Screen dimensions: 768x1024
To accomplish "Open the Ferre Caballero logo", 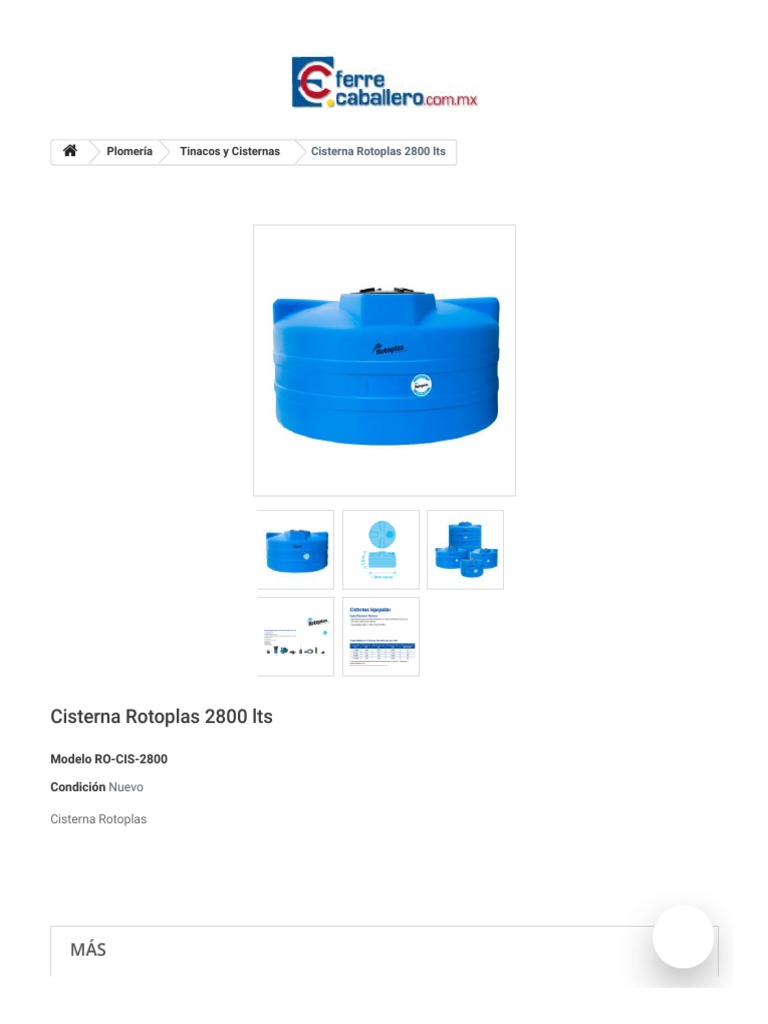I will pos(384,82).
